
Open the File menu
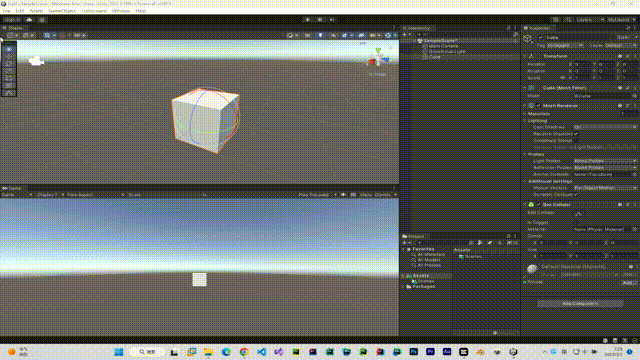pos(7,11)
